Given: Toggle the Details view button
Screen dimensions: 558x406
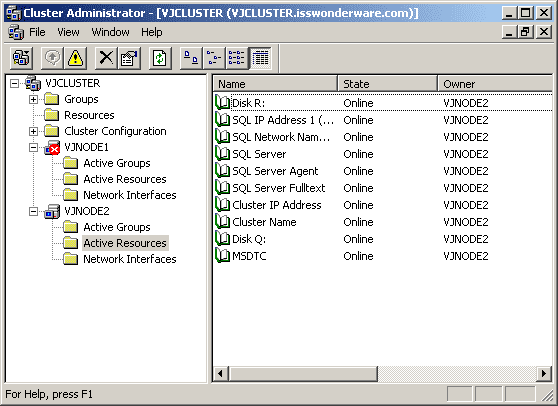Looking at the screenshot, I should click(260, 58).
